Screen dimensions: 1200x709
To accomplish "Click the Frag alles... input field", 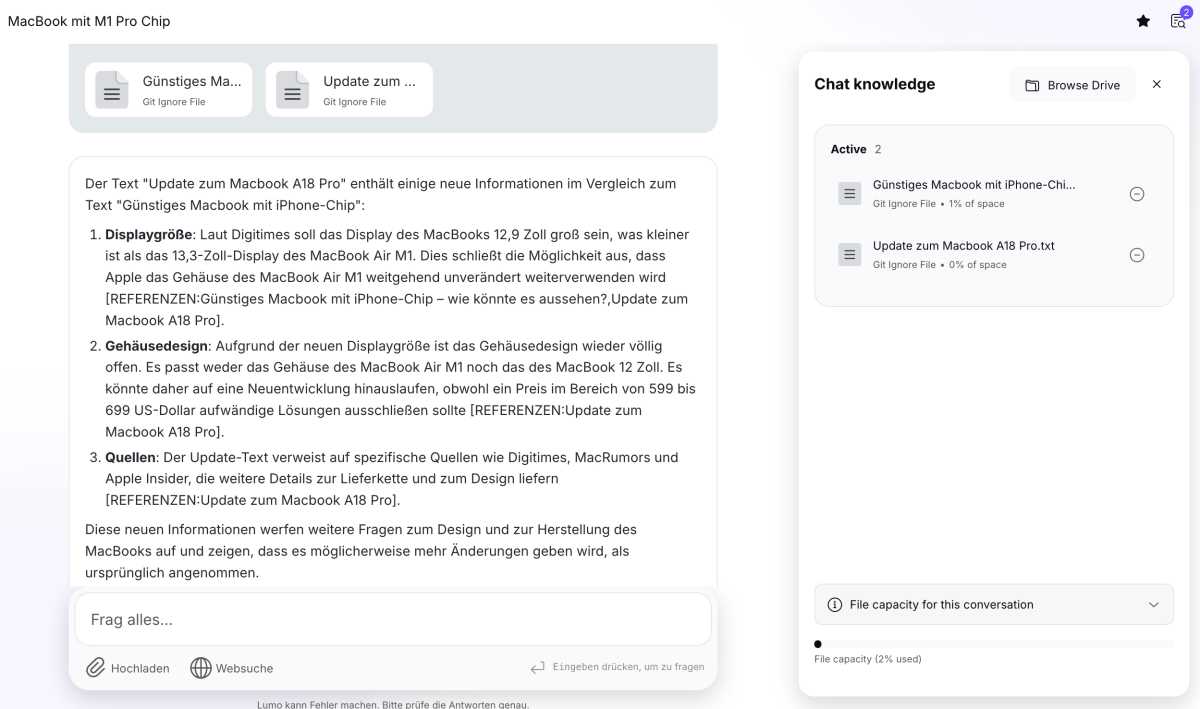I will (x=392, y=620).
